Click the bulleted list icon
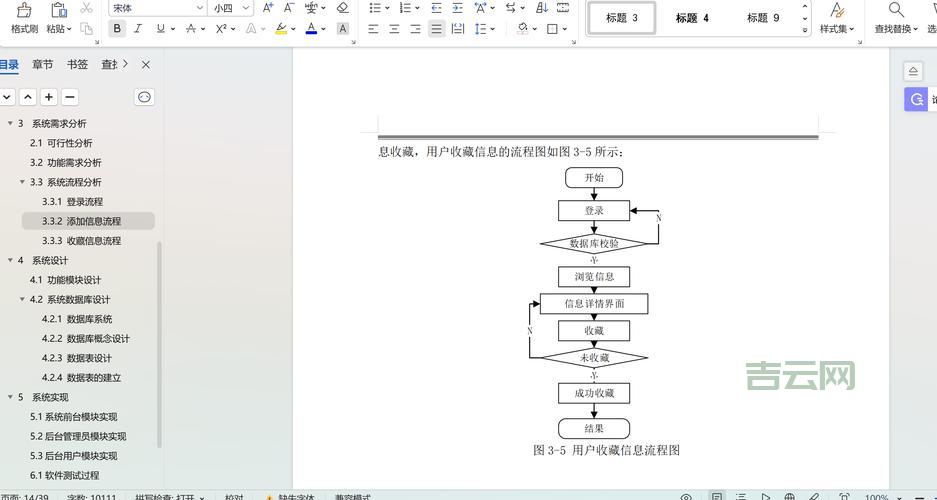Image resolution: width=937 pixels, height=500 pixels. [375, 8]
